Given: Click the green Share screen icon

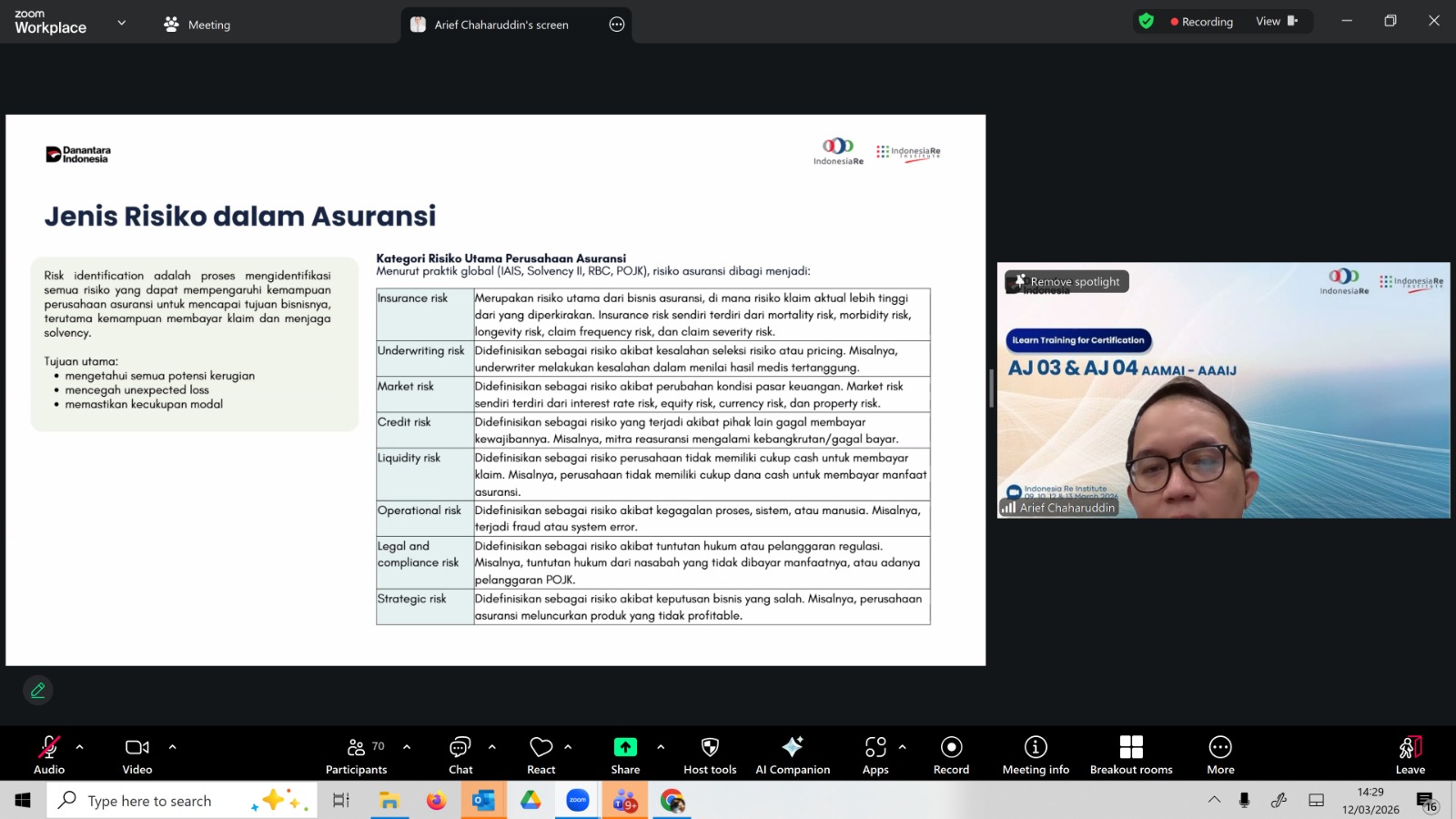Looking at the screenshot, I should [625, 747].
